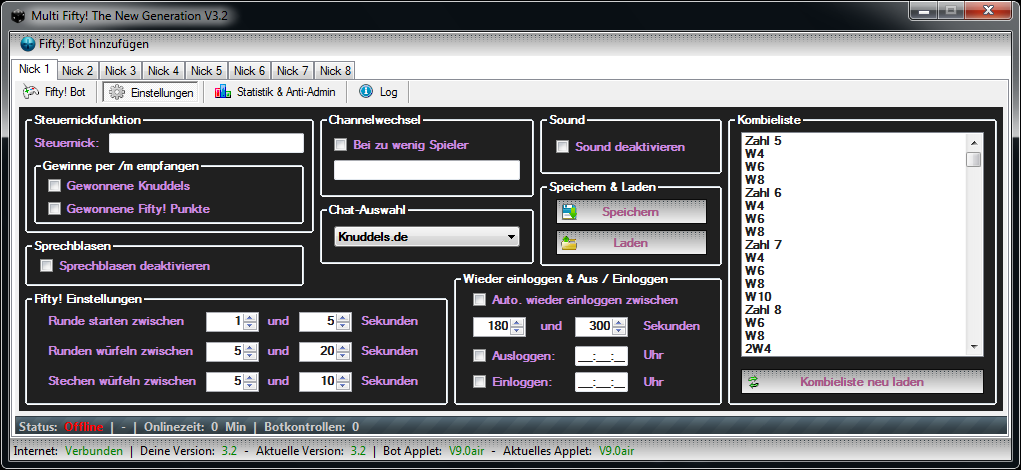The width and height of the screenshot is (1021, 470).
Task: Click the Ausloggen time input field
Action: (602, 357)
